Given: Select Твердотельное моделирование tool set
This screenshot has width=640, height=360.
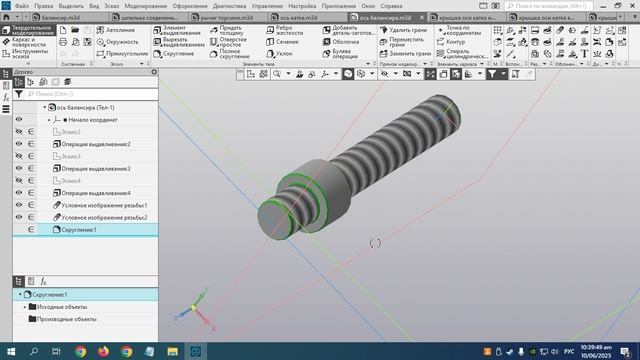Looking at the screenshot, I should click(28, 30).
